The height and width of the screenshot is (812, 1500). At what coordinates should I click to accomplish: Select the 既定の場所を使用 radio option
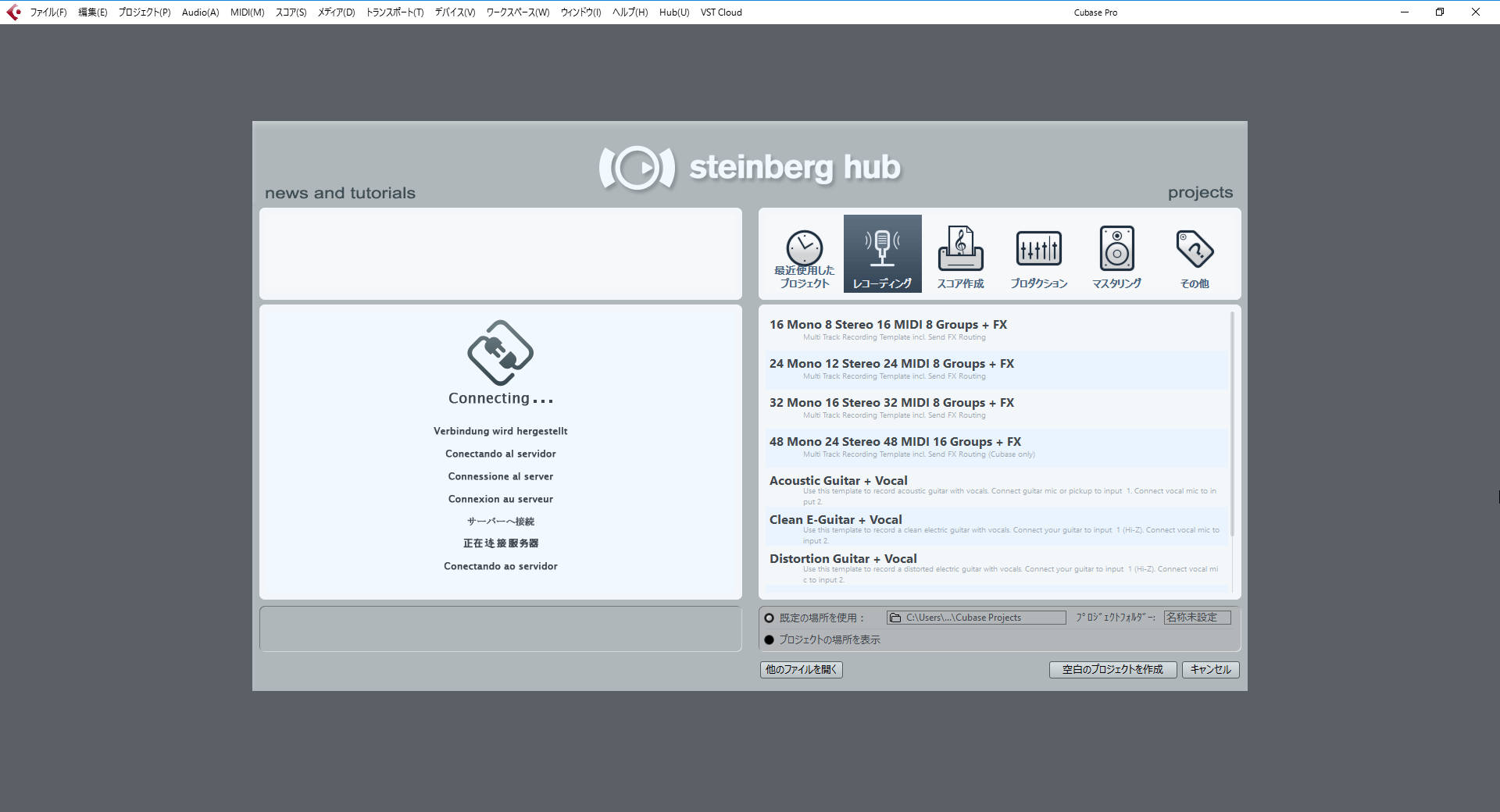(x=769, y=618)
